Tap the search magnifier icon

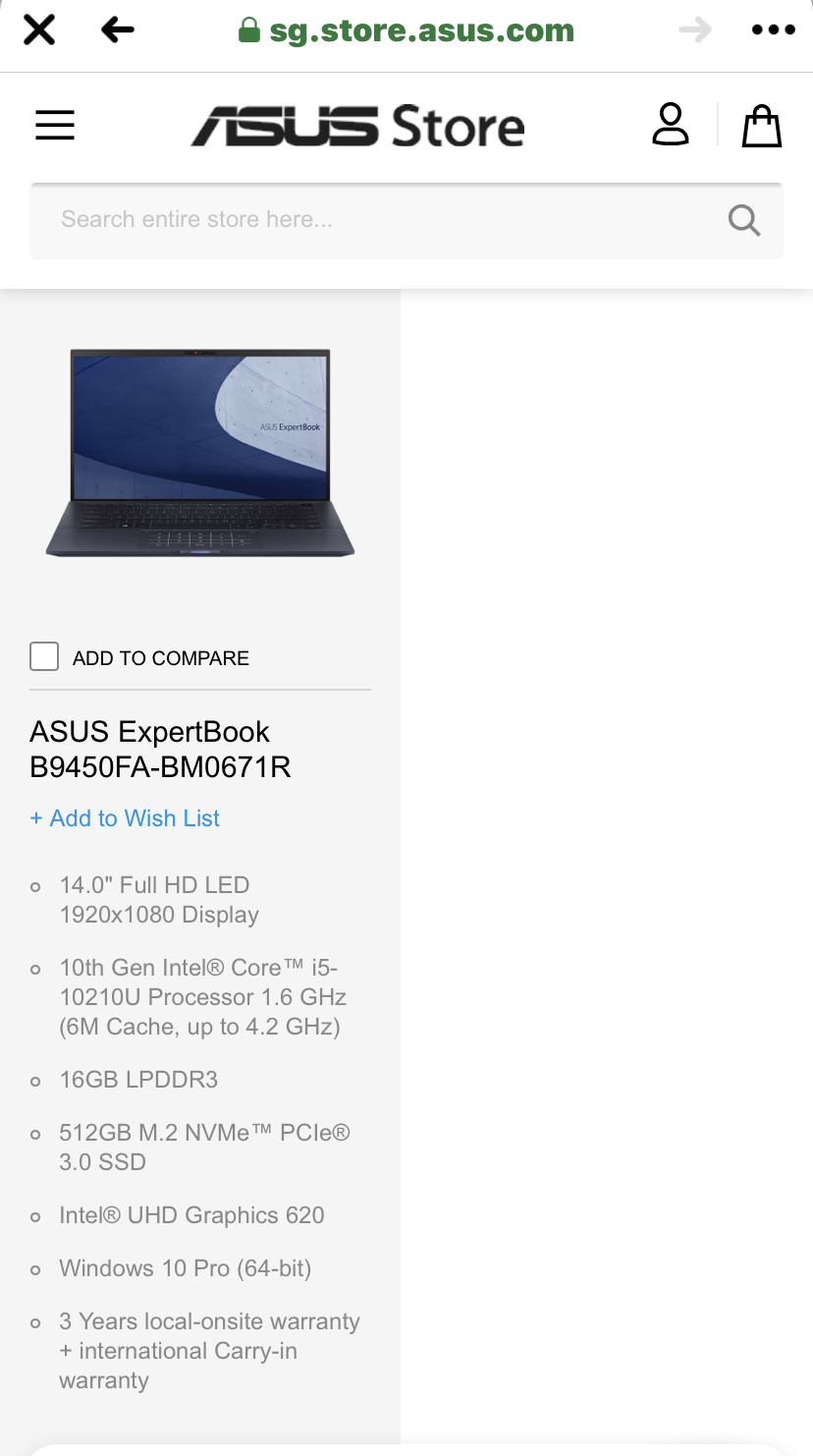(x=744, y=220)
